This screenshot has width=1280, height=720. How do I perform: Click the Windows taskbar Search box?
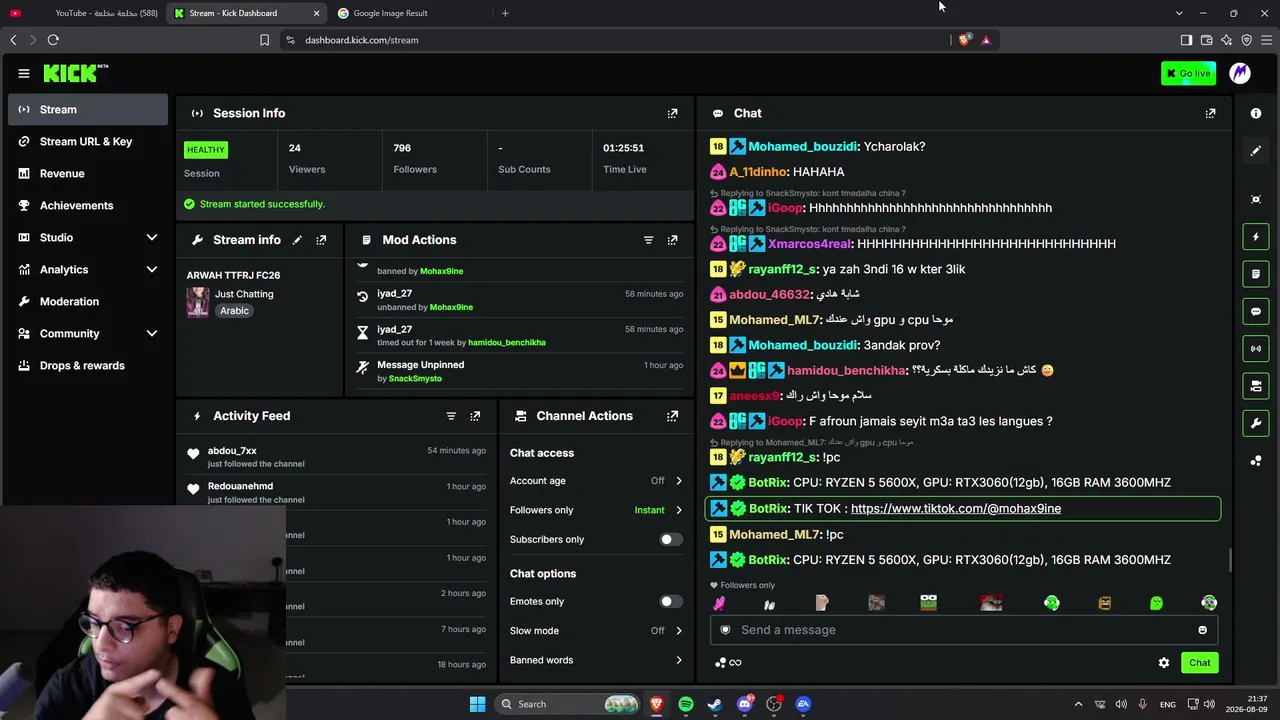568,704
